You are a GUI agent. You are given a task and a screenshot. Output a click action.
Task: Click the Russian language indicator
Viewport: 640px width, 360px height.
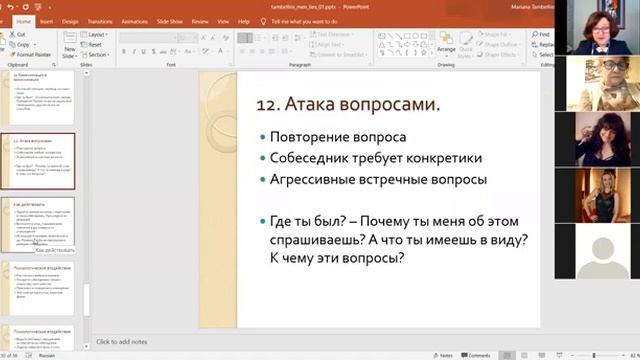47,356
